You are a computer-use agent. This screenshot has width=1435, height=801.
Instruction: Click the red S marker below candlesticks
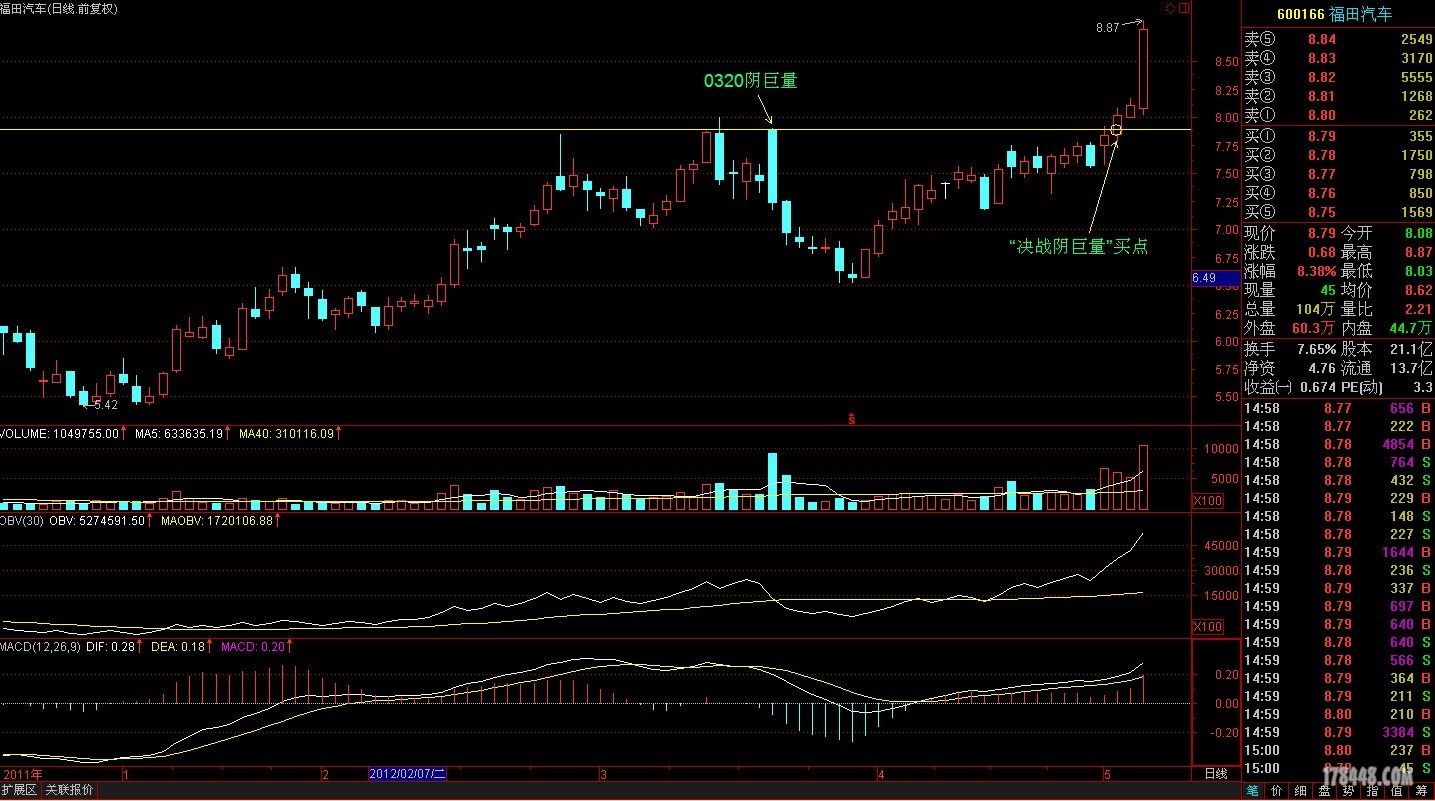click(851, 418)
